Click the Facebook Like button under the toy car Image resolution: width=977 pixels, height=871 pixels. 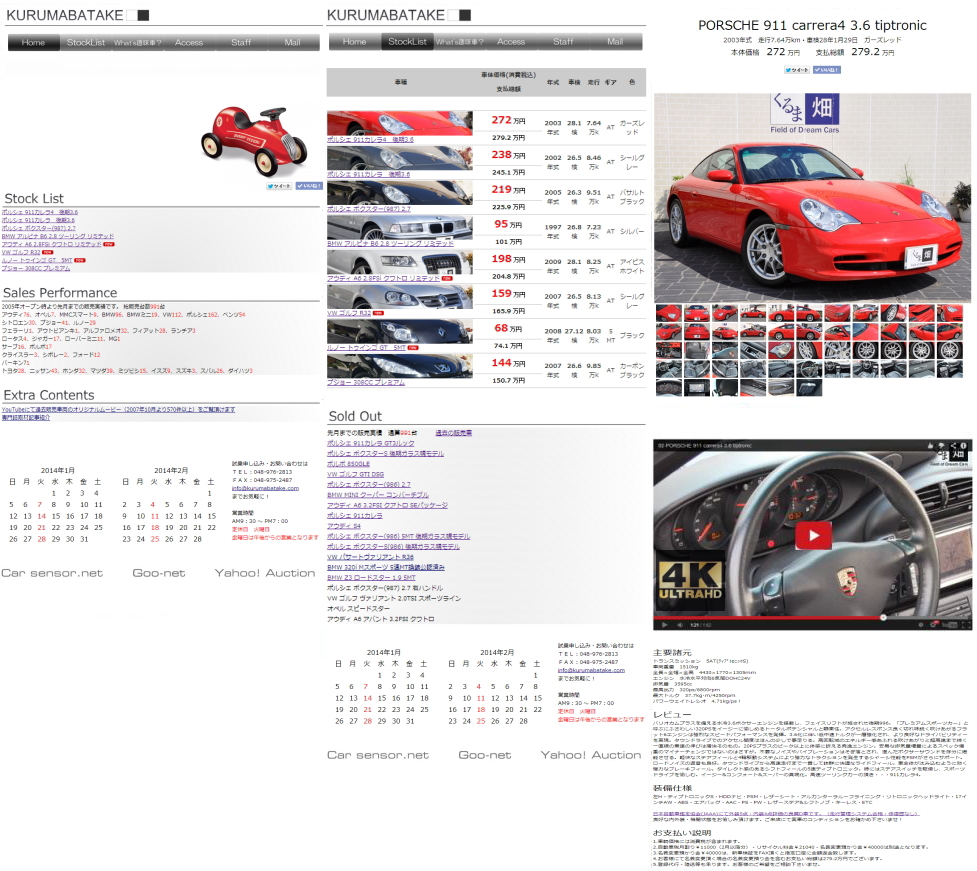coord(308,186)
